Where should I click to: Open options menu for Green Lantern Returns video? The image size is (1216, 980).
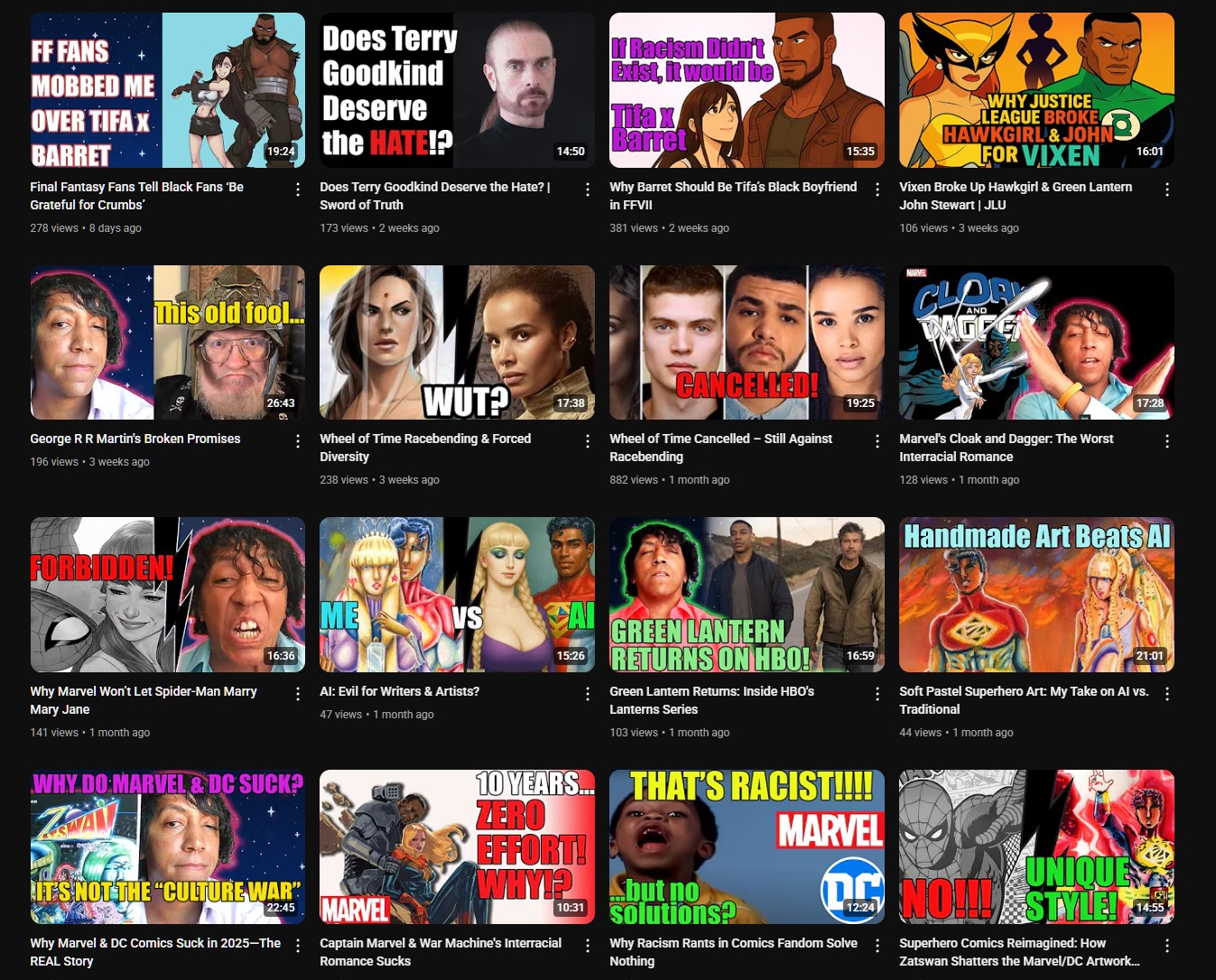coord(877,694)
